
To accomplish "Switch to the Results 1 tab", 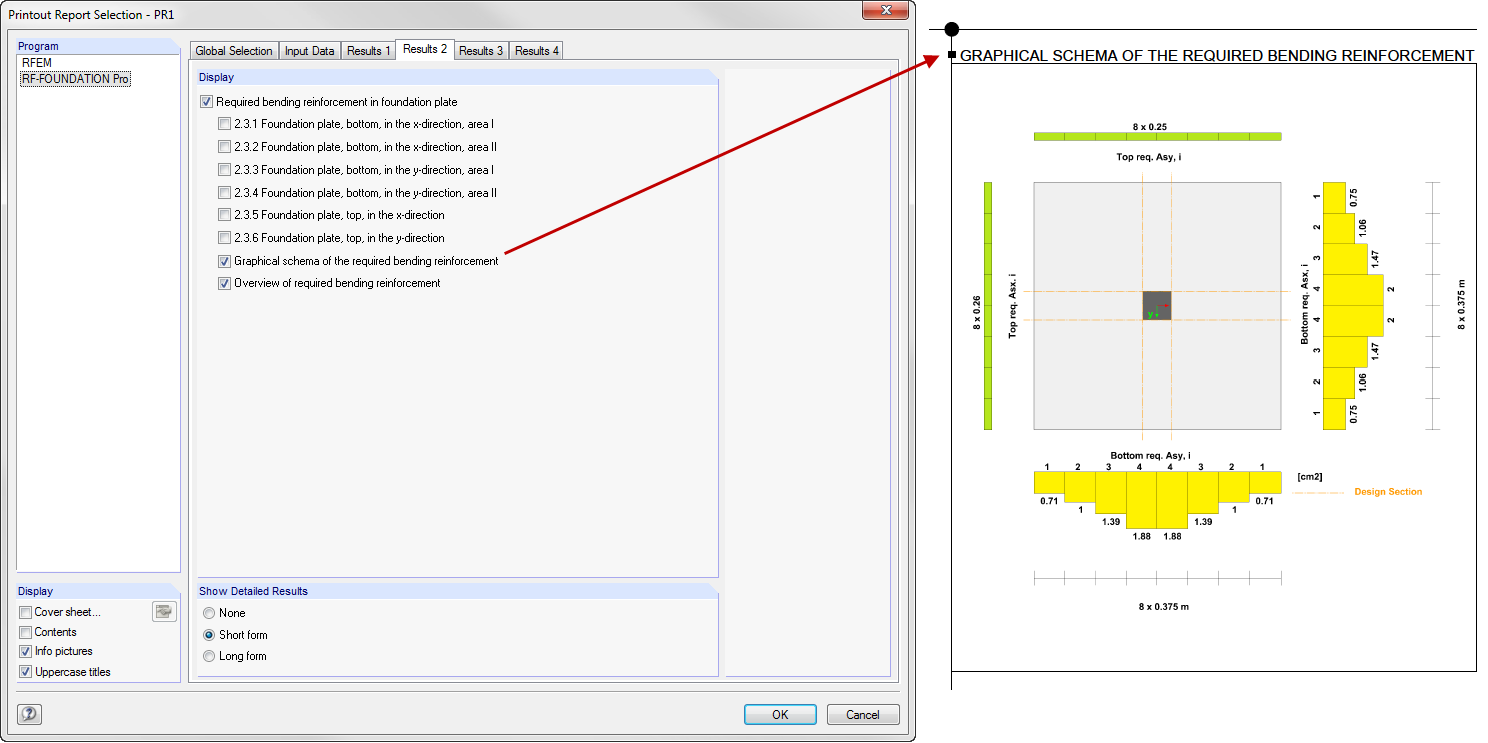I will (368, 50).
